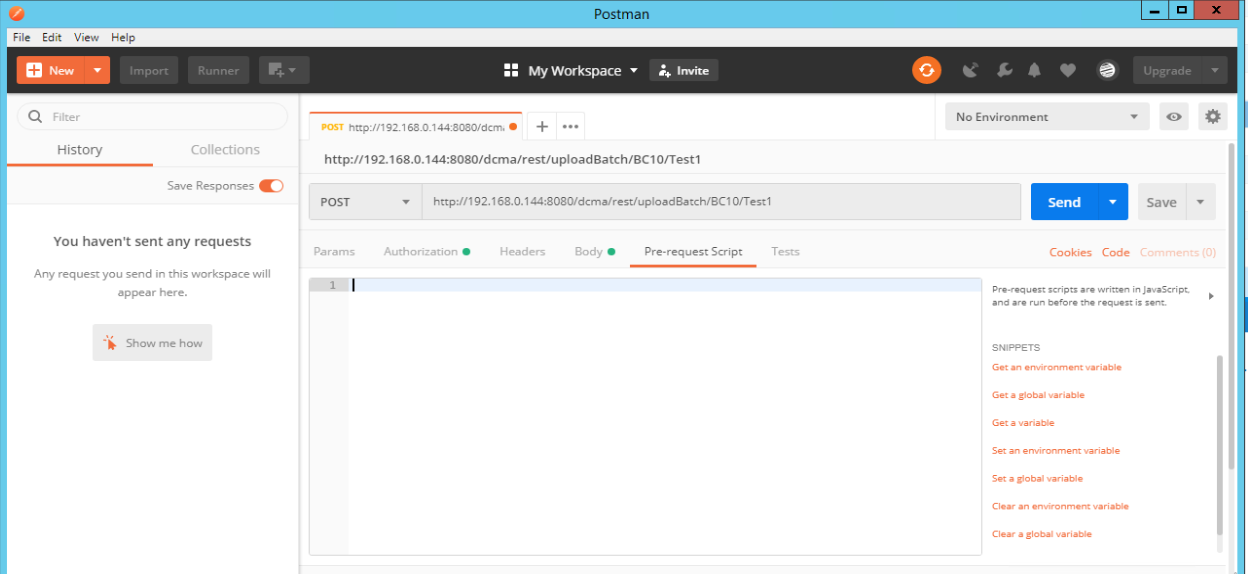Collapse the pre-request script info panel arrow
This screenshot has height=574, width=1248.
1211,296
